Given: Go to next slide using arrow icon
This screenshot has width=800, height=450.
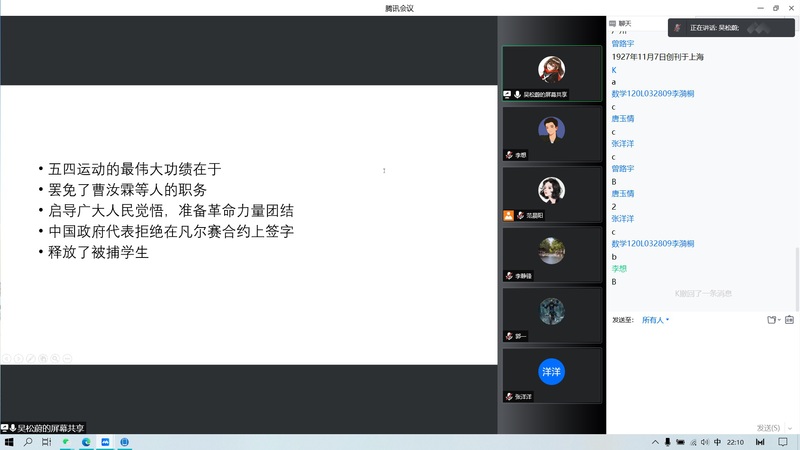Looking at the screenshot, I should click(x=18, y=358).
